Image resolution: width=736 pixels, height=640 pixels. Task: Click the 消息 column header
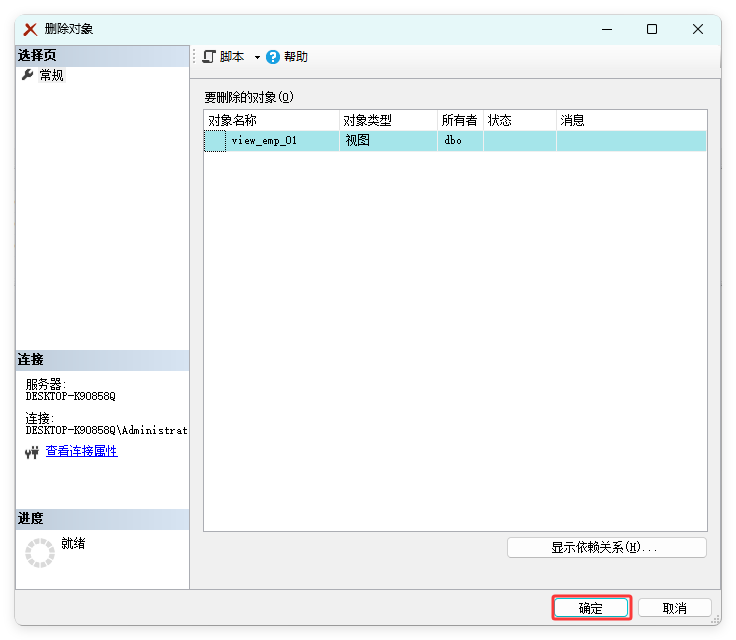pos(631,121)
